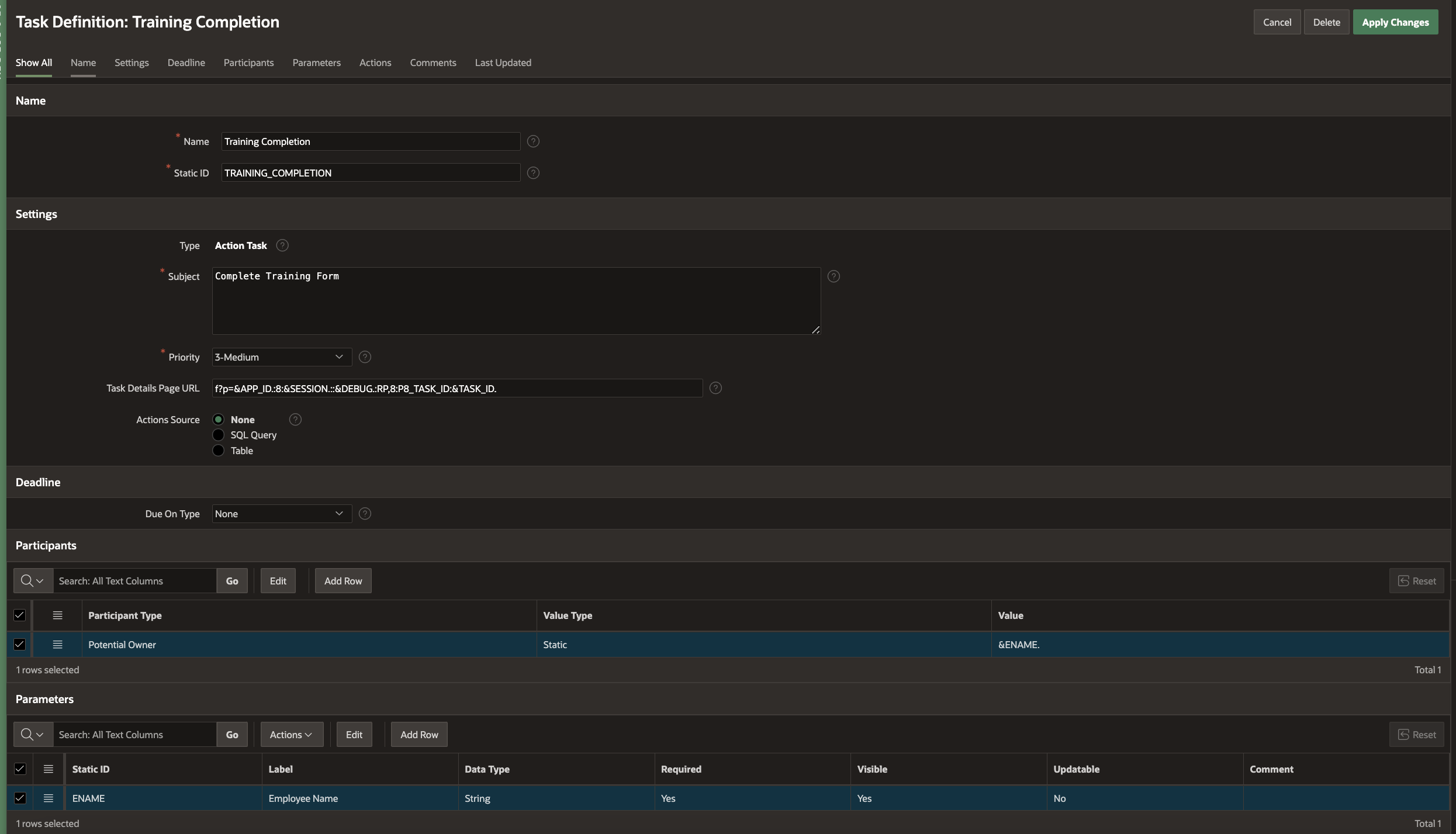The height and width of the screenshot is (834, 1456).
Task: Go to the Last Updated tab
Action: [x=503, y=63]
